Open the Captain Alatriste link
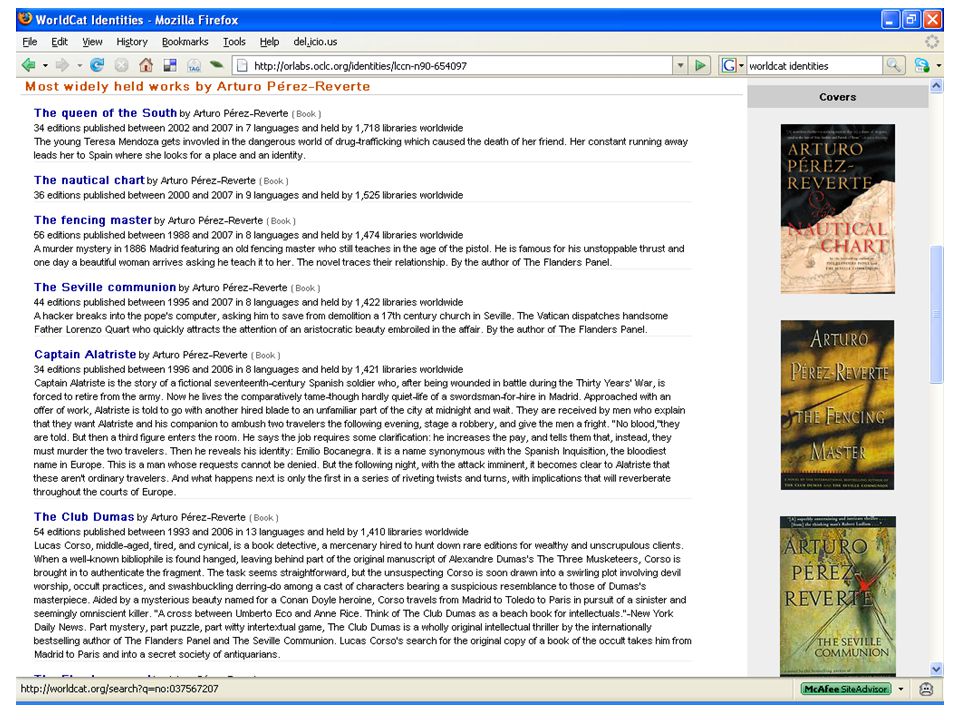Image resolution: width=960 pixels, height=720 pixels. coord(85,354)
